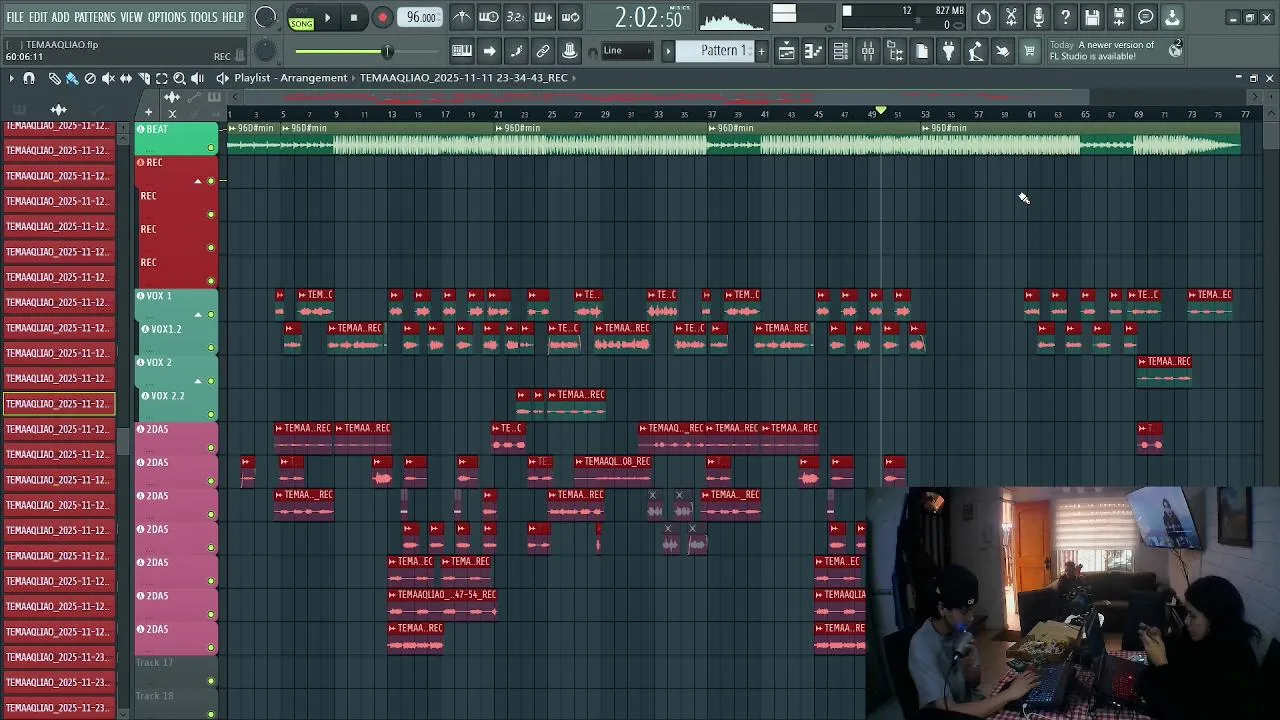Open the tempo tapper icon
The image size is (1280, 720).
coord(976,51)
